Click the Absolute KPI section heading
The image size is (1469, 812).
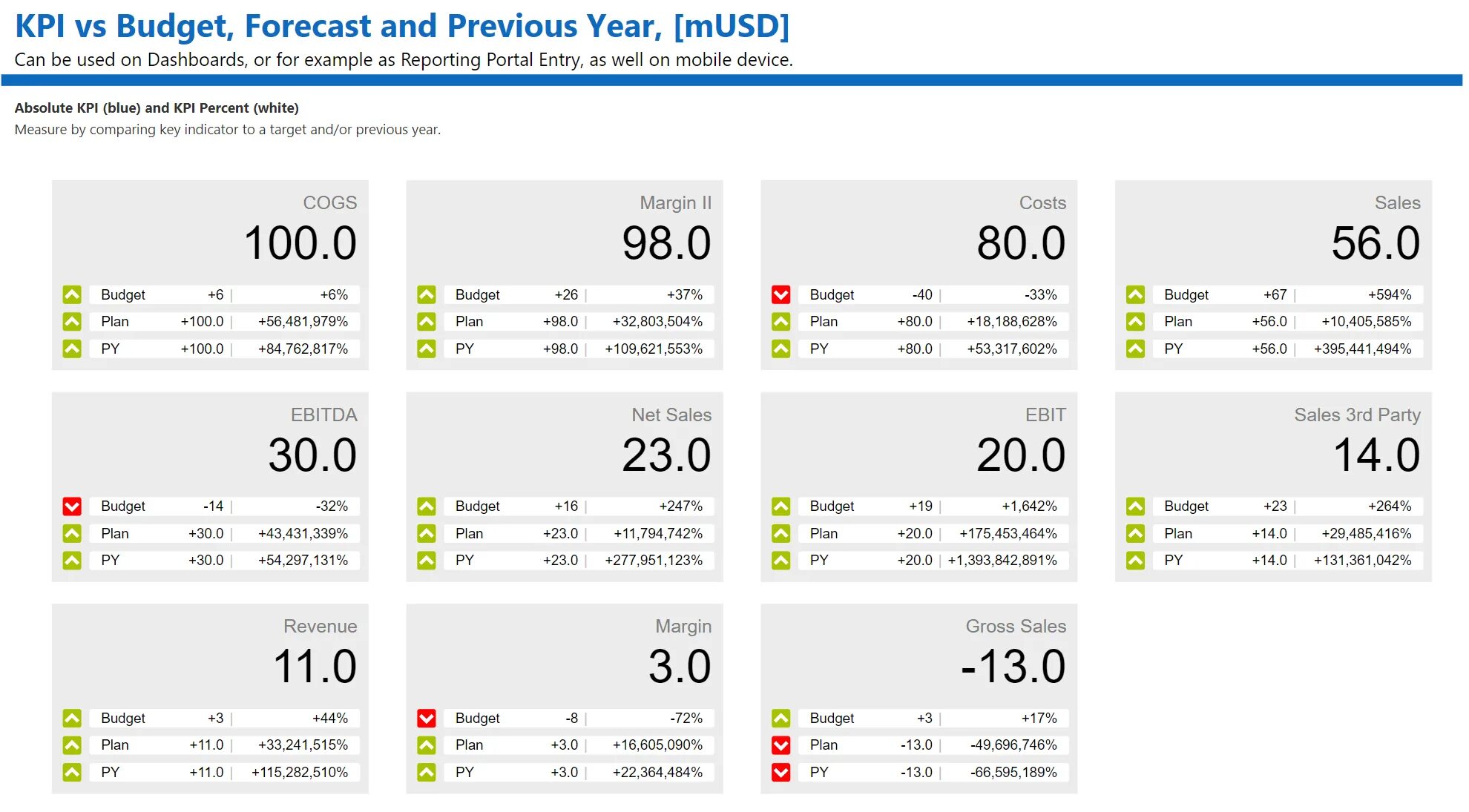point(157,108)
